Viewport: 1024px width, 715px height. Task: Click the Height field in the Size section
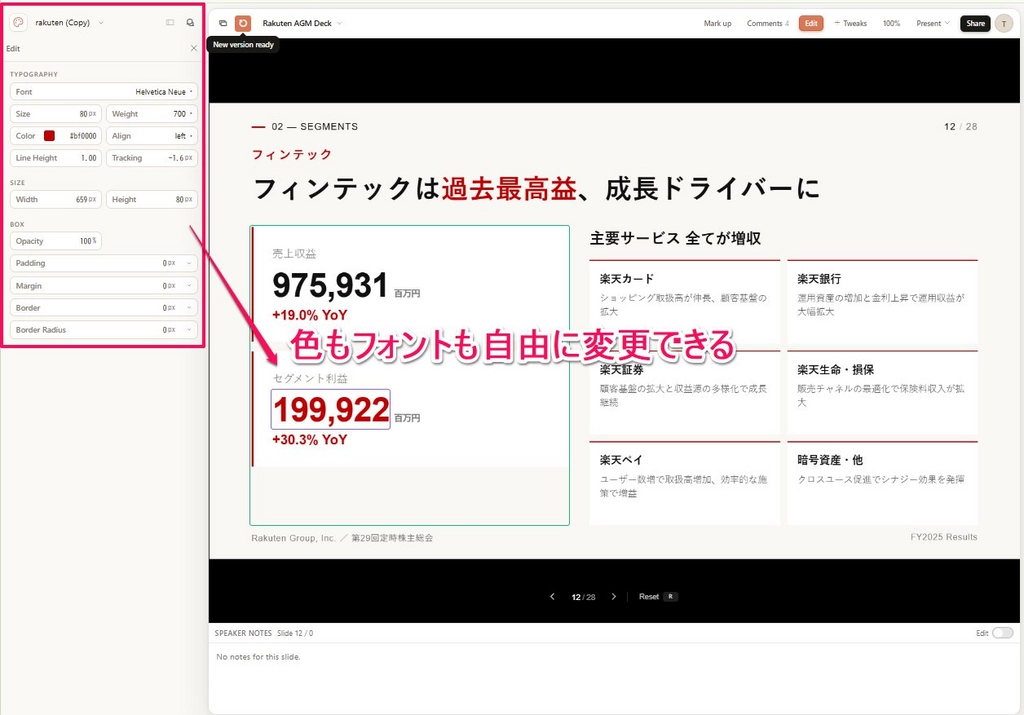tap(152, 200)
